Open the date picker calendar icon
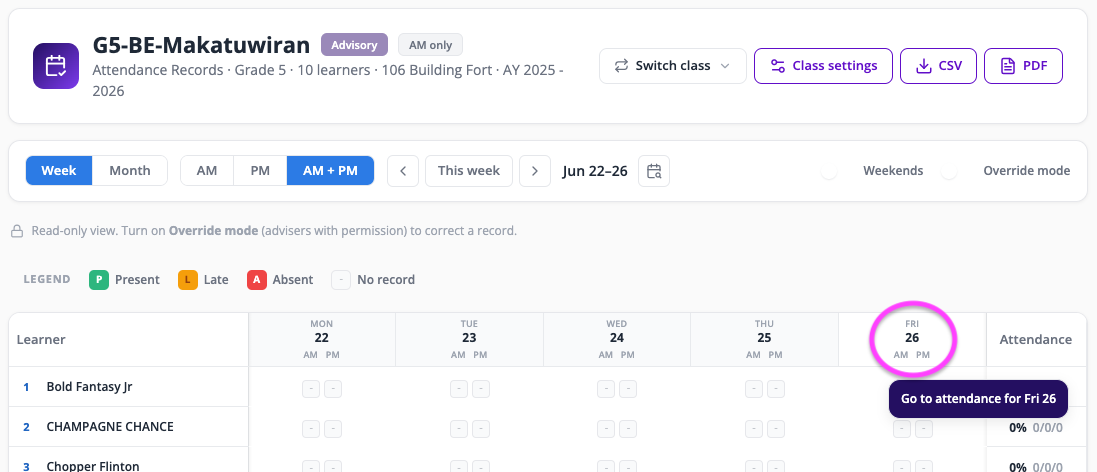The image size is (1097, 472). pos(654,171)
